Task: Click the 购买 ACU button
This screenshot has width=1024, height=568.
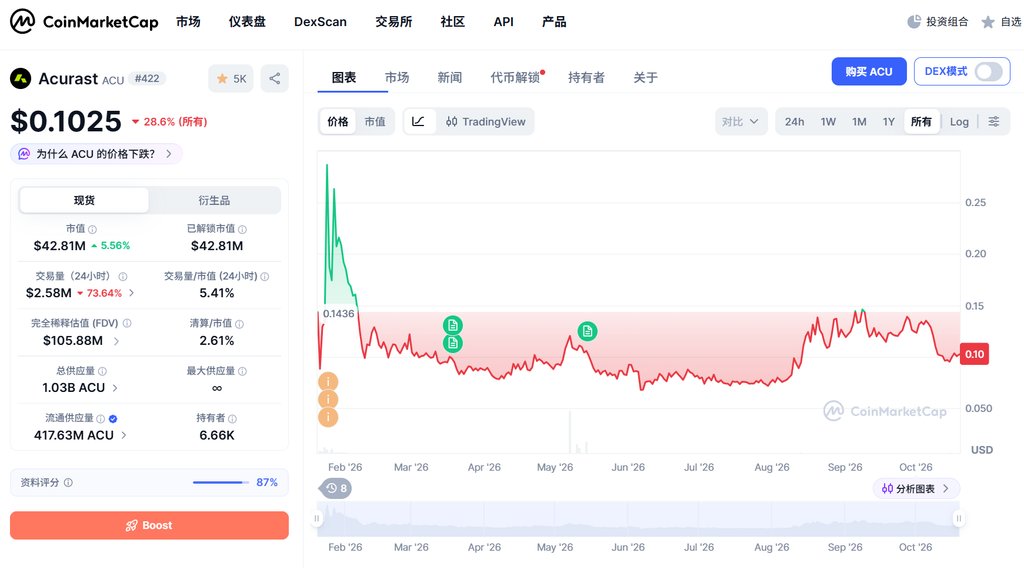Action: (869, 71)
